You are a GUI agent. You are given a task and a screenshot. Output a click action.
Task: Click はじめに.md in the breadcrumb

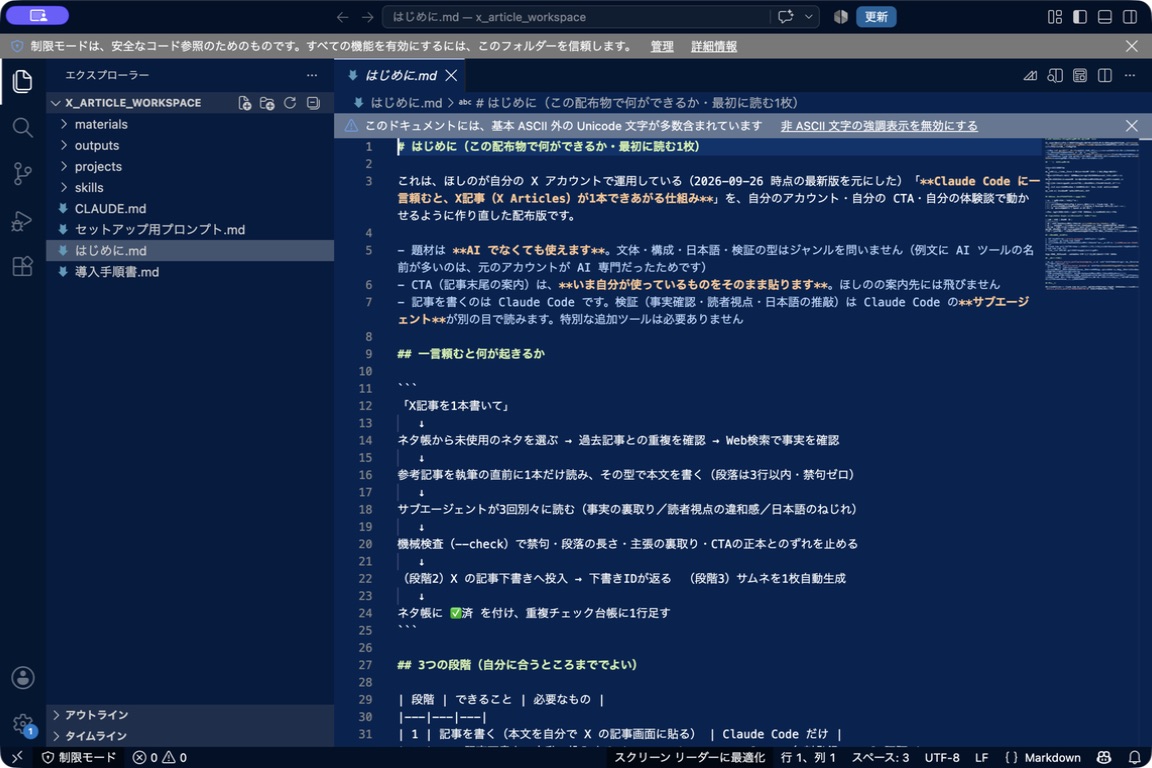click(405, 103)
